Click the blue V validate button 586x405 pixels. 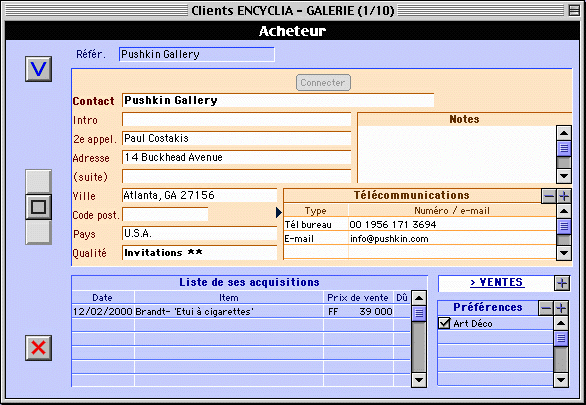[38, 69]
